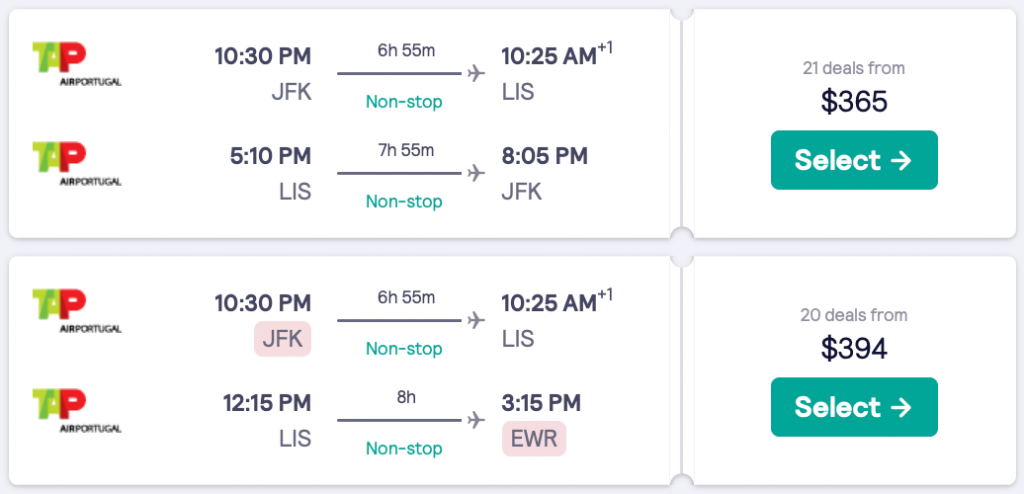The height and width of the screenshot is (494, 1024).
Task: Click the $394 price
Action: [854, 348]
